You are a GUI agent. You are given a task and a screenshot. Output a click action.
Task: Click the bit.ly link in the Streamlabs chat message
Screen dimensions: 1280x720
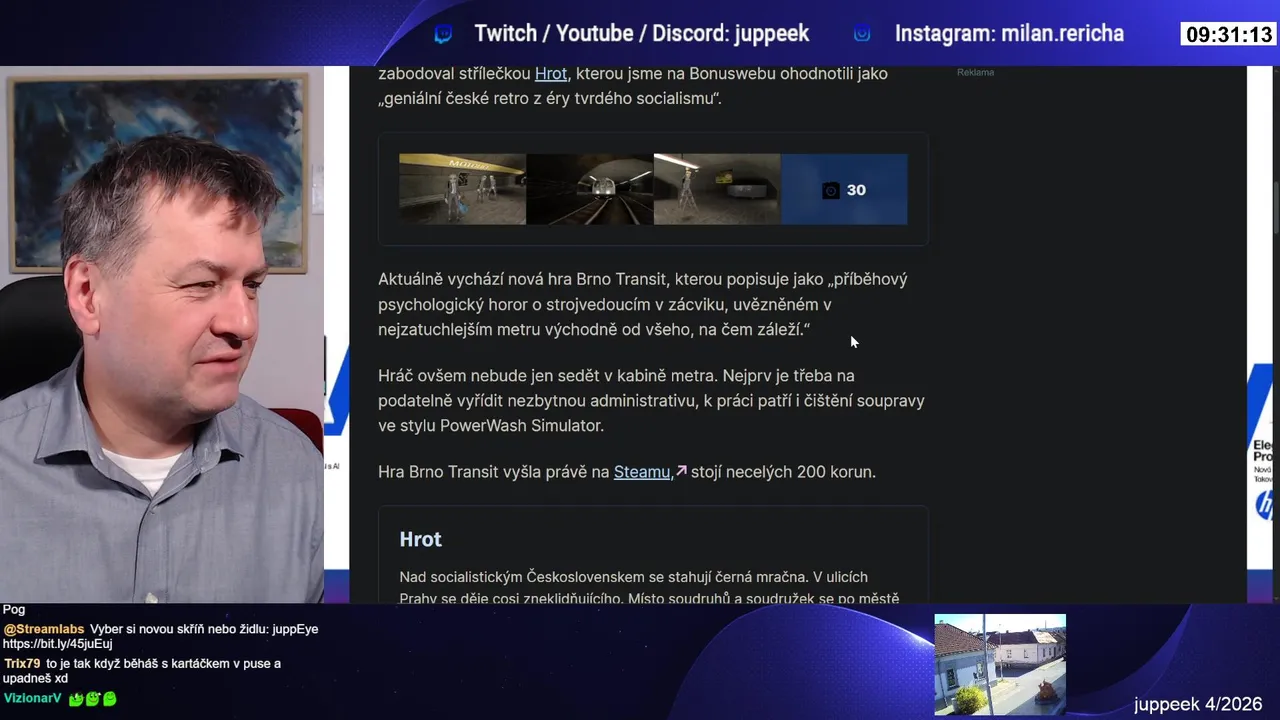[57, 645]
